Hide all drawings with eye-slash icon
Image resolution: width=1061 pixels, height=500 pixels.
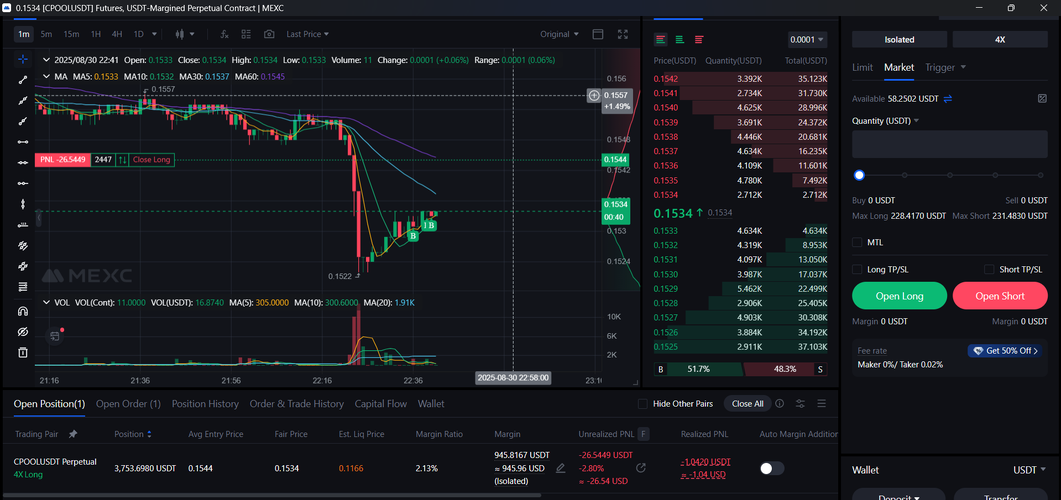tap(23, 332)
